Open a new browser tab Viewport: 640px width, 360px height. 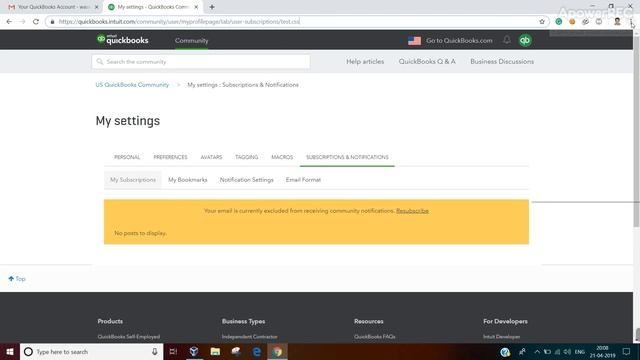coord(212,7)
